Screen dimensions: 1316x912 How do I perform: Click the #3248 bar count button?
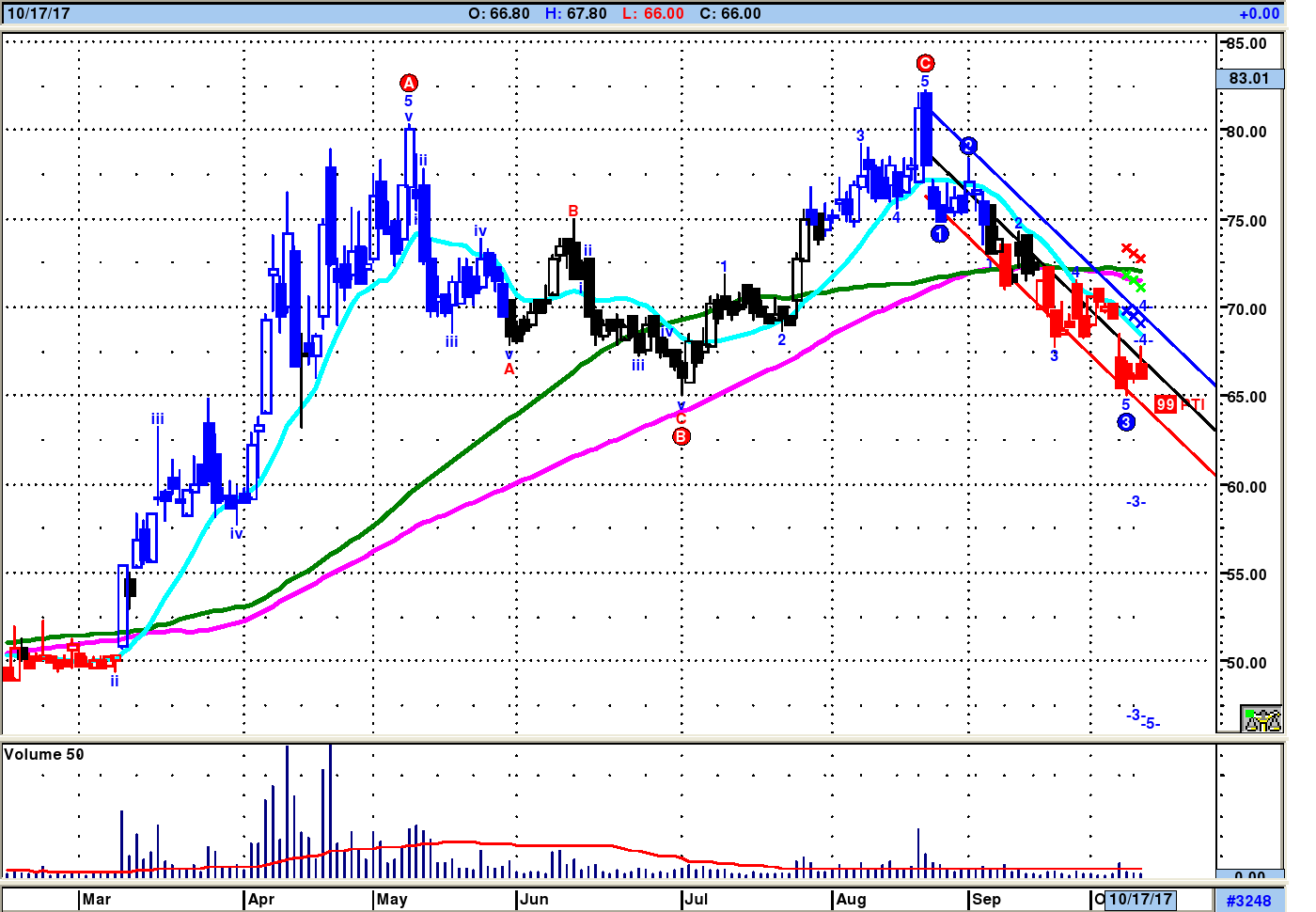tap(1248, 901)
